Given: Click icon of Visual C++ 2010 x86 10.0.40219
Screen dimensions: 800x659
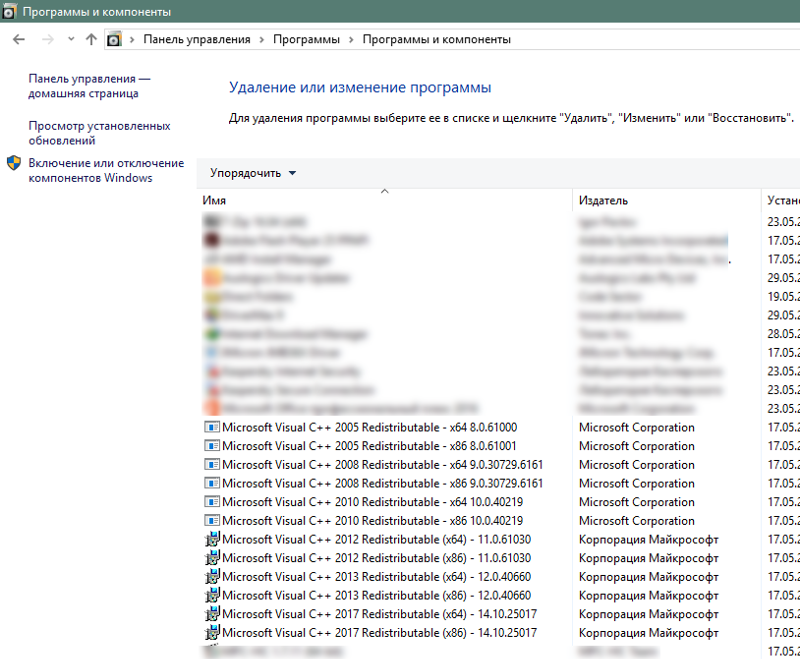Looking at the screenshot, I should [212, 521].
